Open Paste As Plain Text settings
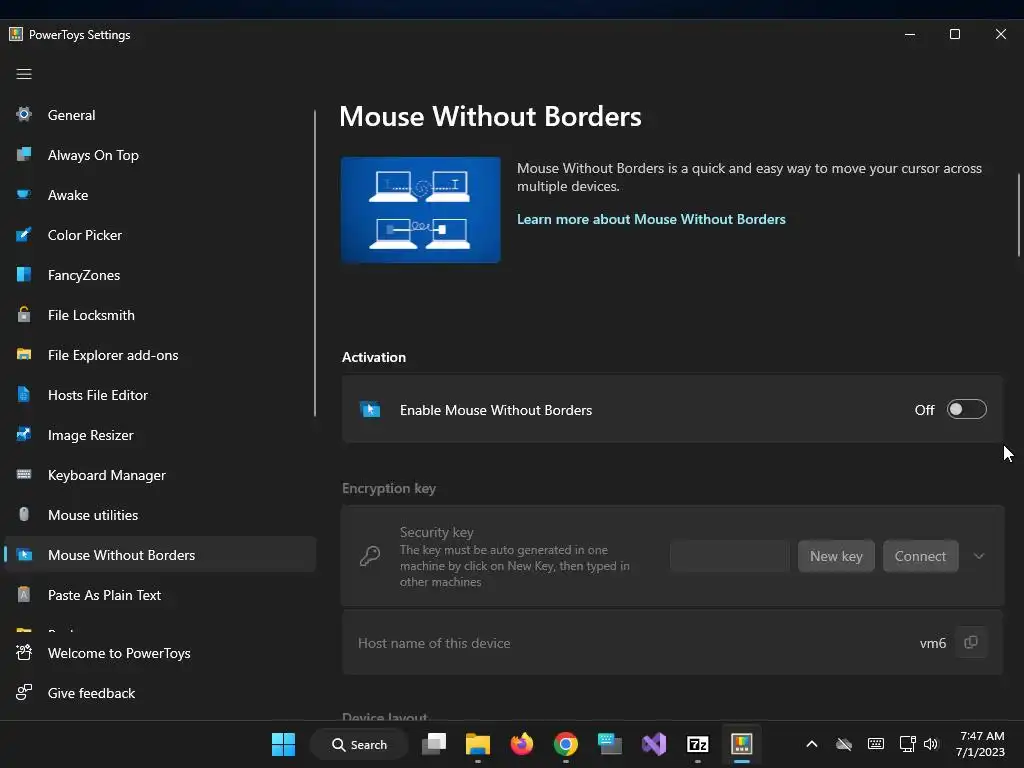1024x768 pixels. click(159, 595)
